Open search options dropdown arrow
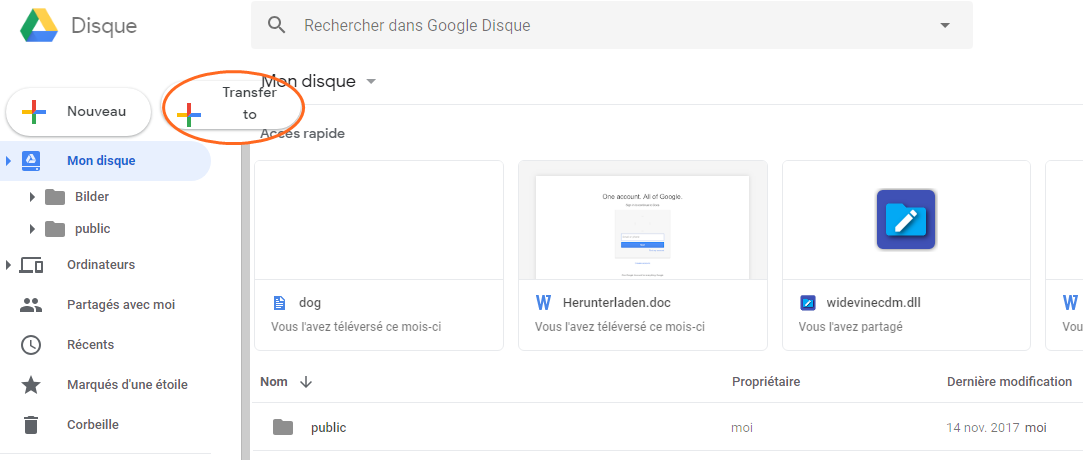Viewport: 1083px width, 460px height. click(945, 26)
